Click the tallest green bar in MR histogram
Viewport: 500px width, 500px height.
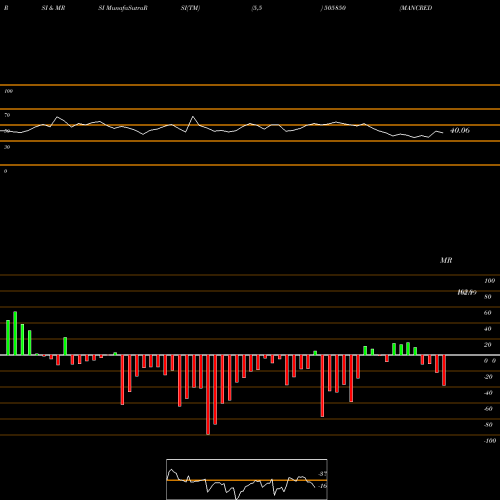coord(15,333)
